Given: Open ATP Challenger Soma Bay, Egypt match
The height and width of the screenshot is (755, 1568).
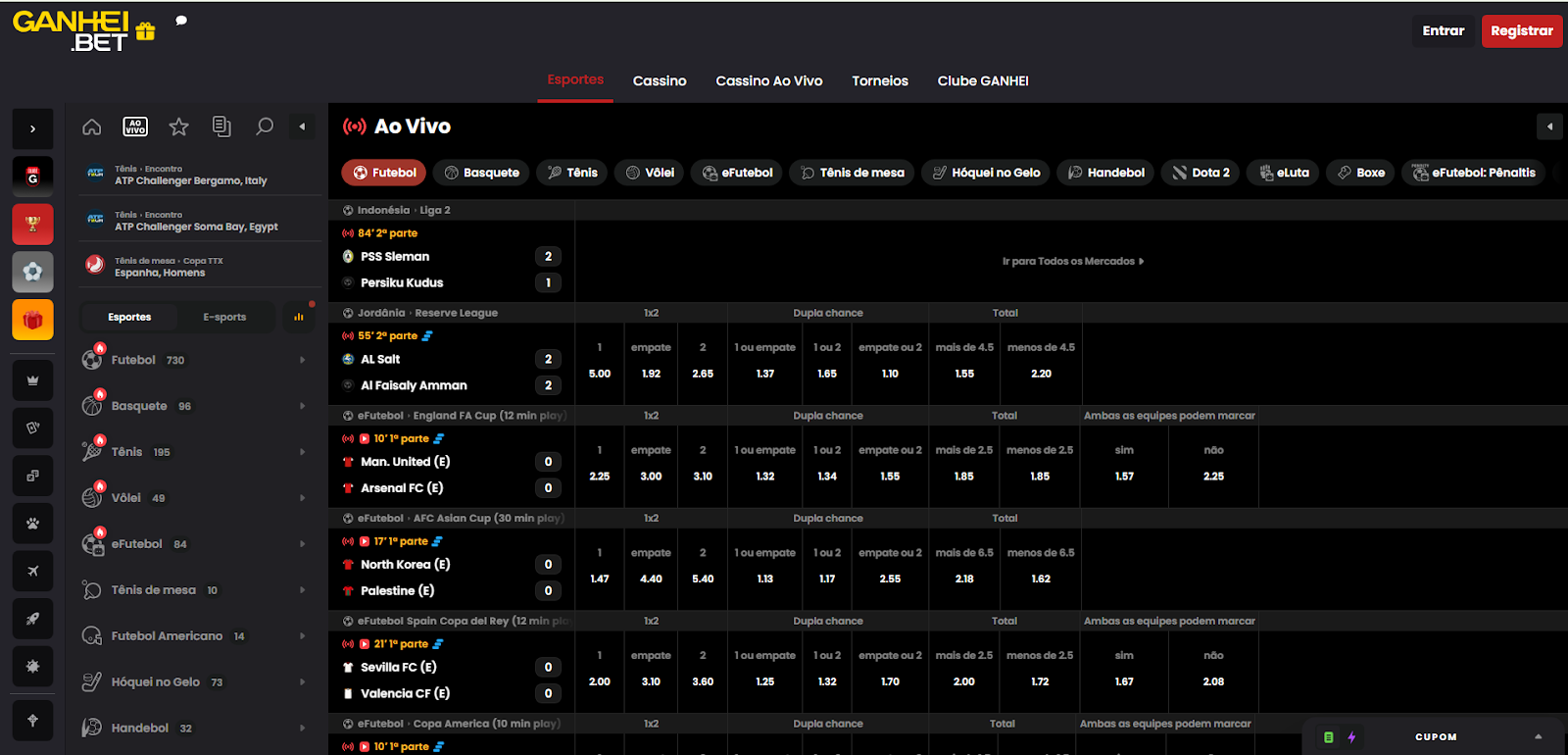Looking at the screenshot, I should (x=200, y=222).
